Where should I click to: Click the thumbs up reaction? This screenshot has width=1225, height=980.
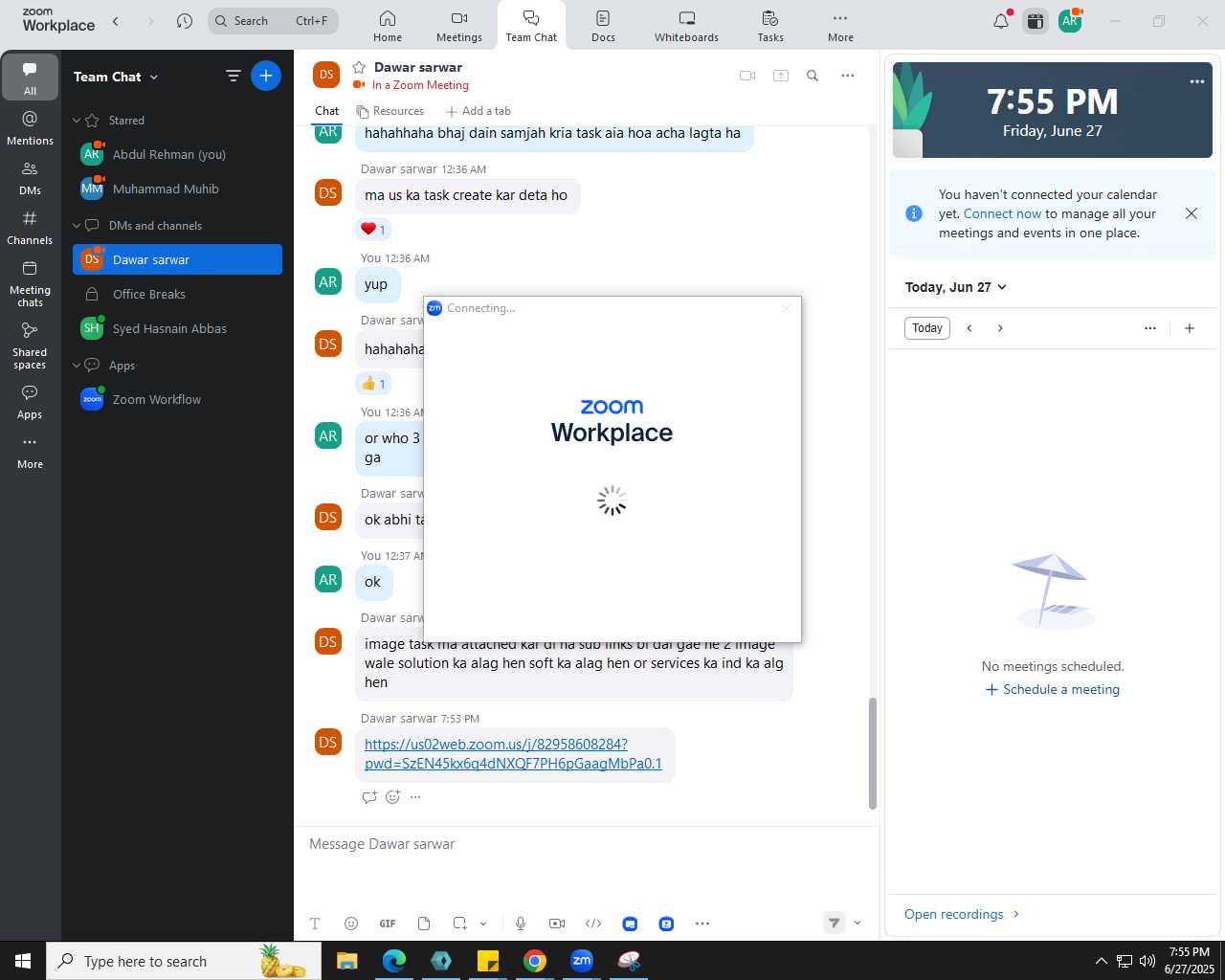tap(372, 384)
